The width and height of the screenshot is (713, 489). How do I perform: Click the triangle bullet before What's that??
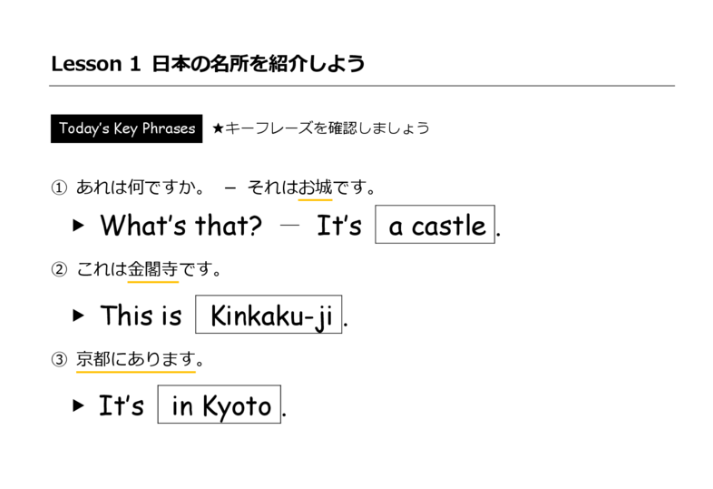78,226
